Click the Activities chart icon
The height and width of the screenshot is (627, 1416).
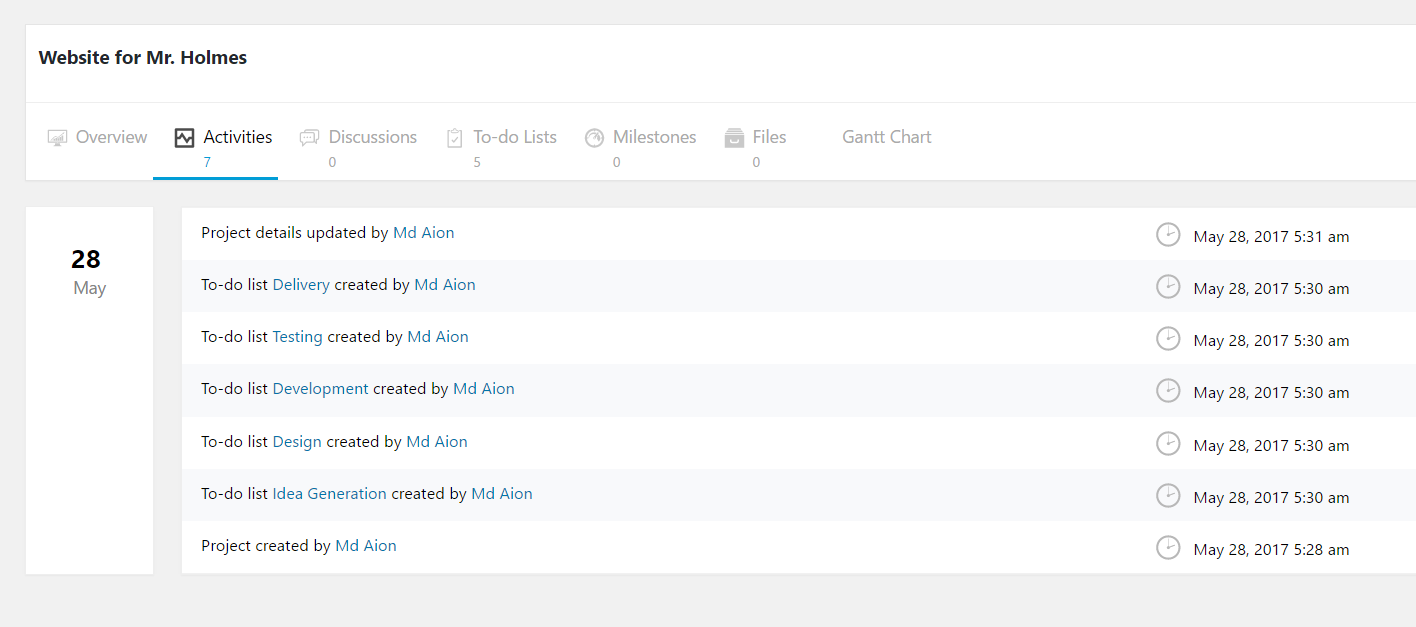[184, 138]
